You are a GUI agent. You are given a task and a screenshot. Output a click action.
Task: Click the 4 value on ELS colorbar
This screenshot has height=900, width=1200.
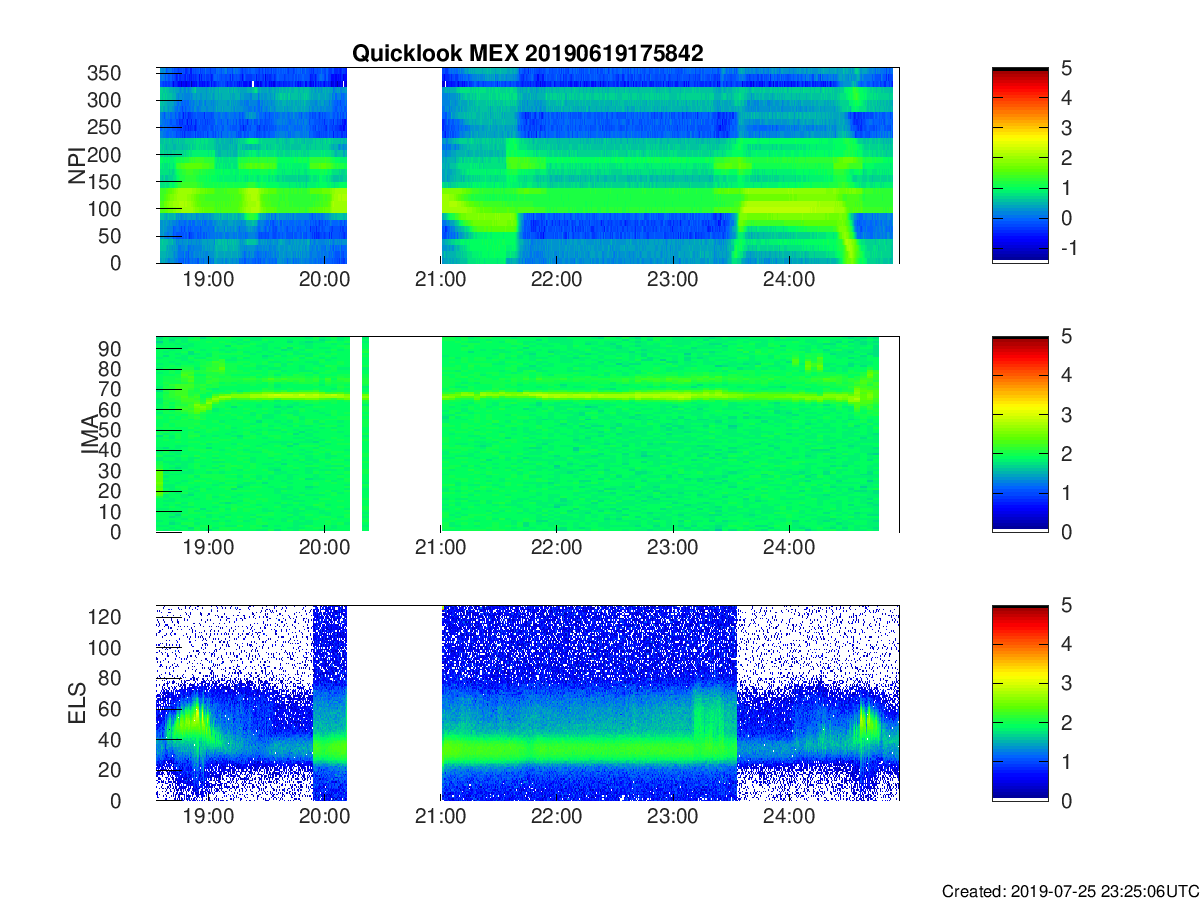(1066, 645)
